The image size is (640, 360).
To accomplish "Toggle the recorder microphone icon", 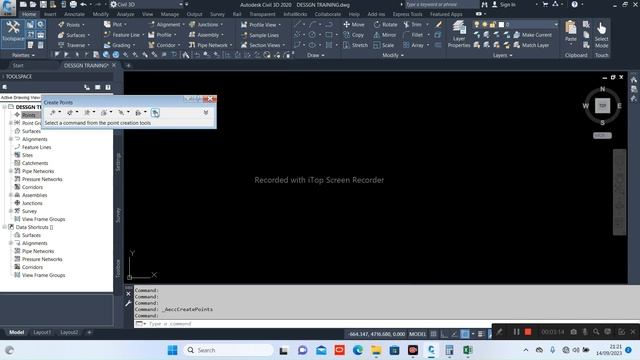I will pyautogui.click(x=584, y=332).
